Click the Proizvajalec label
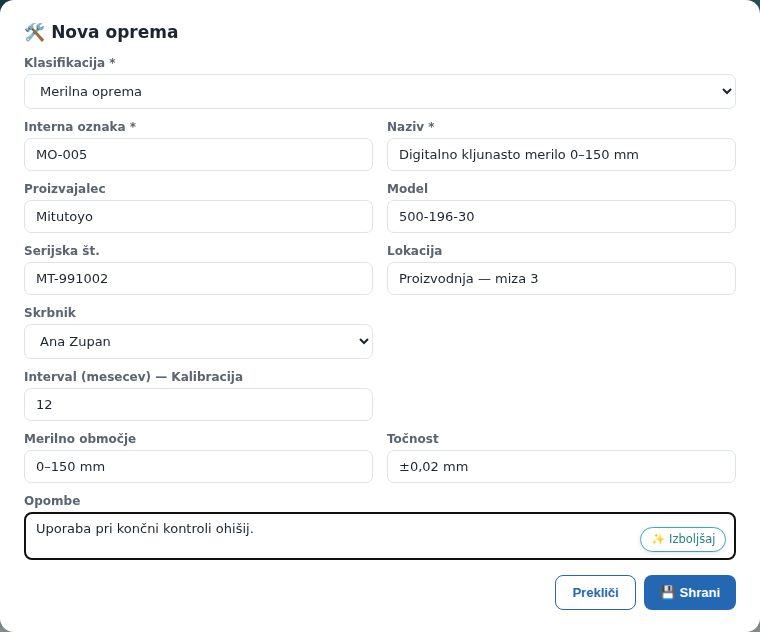 pos(65,189)
